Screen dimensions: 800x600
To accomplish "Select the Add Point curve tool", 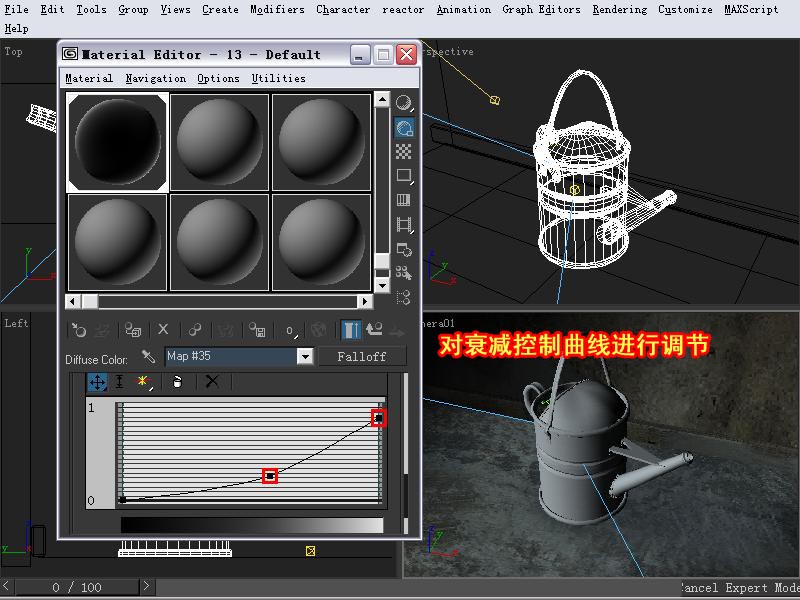I will 144,381.
